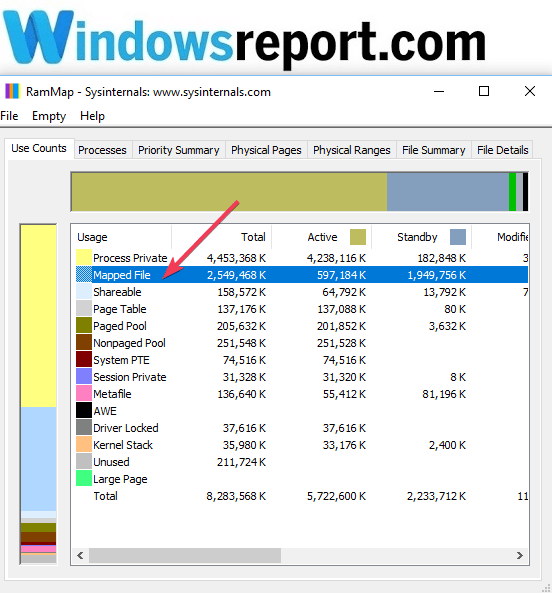Open the Help menu

tap(92, 116)
